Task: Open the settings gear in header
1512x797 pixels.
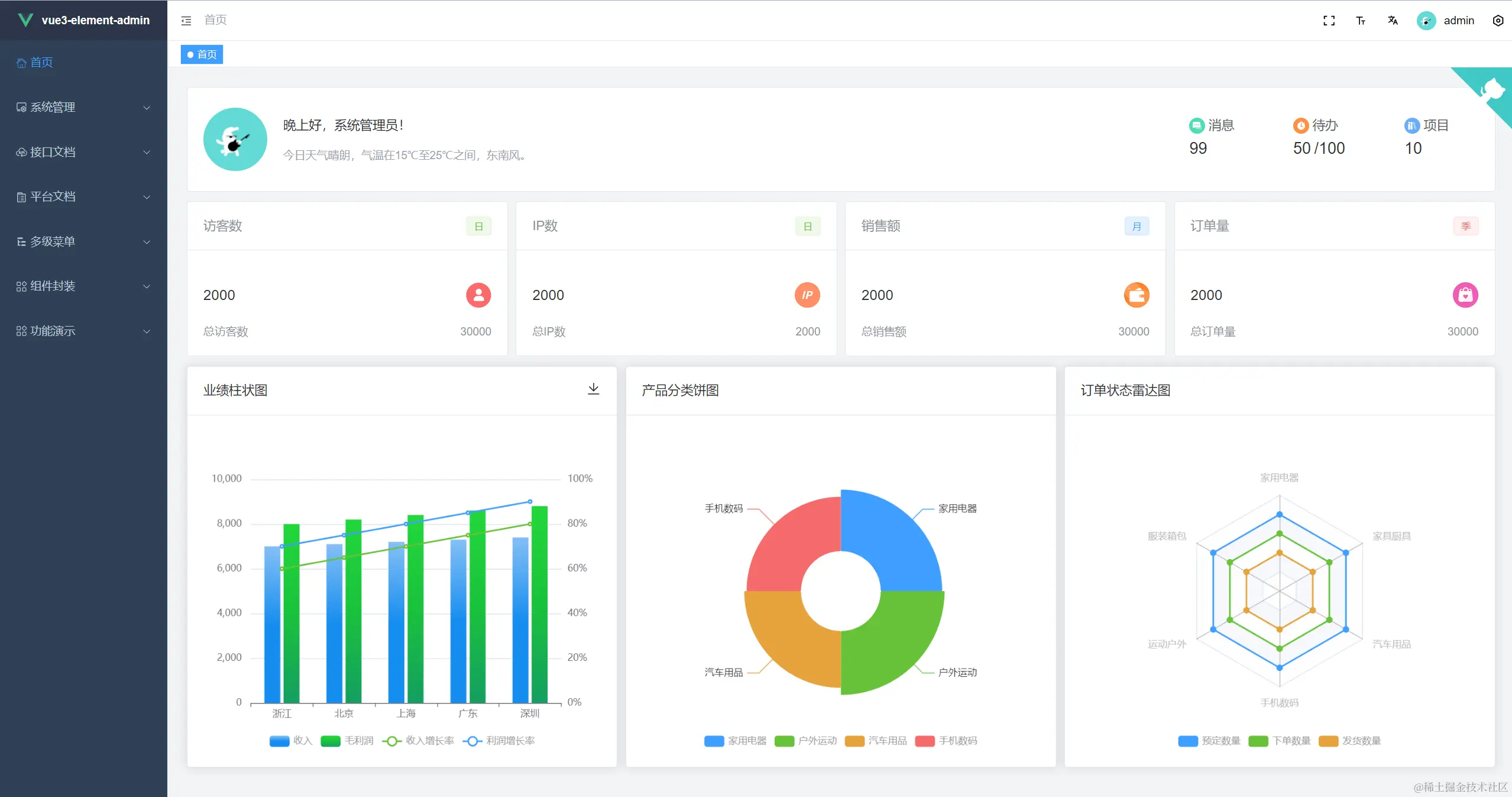Action: click(1498, 21)
